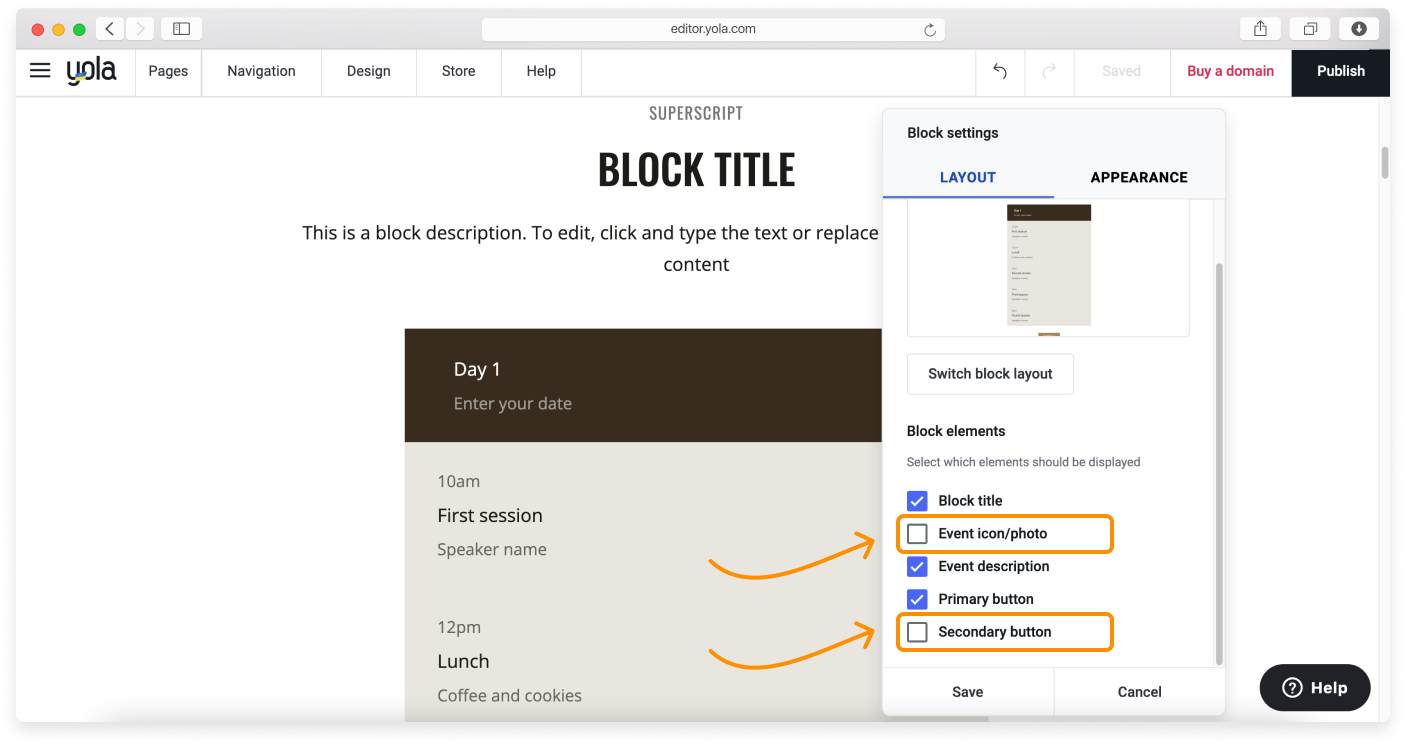The width and height of the screenshot is (1406, 746).
Task: Click the block layout thumbnail preview
Action: [x=1048, y=267]
